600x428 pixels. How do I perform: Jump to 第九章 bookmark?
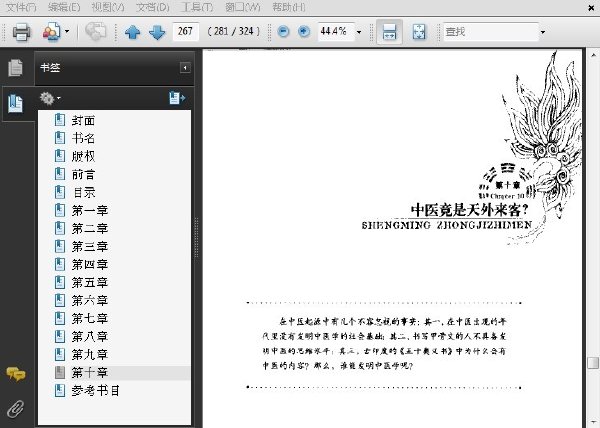90,354
